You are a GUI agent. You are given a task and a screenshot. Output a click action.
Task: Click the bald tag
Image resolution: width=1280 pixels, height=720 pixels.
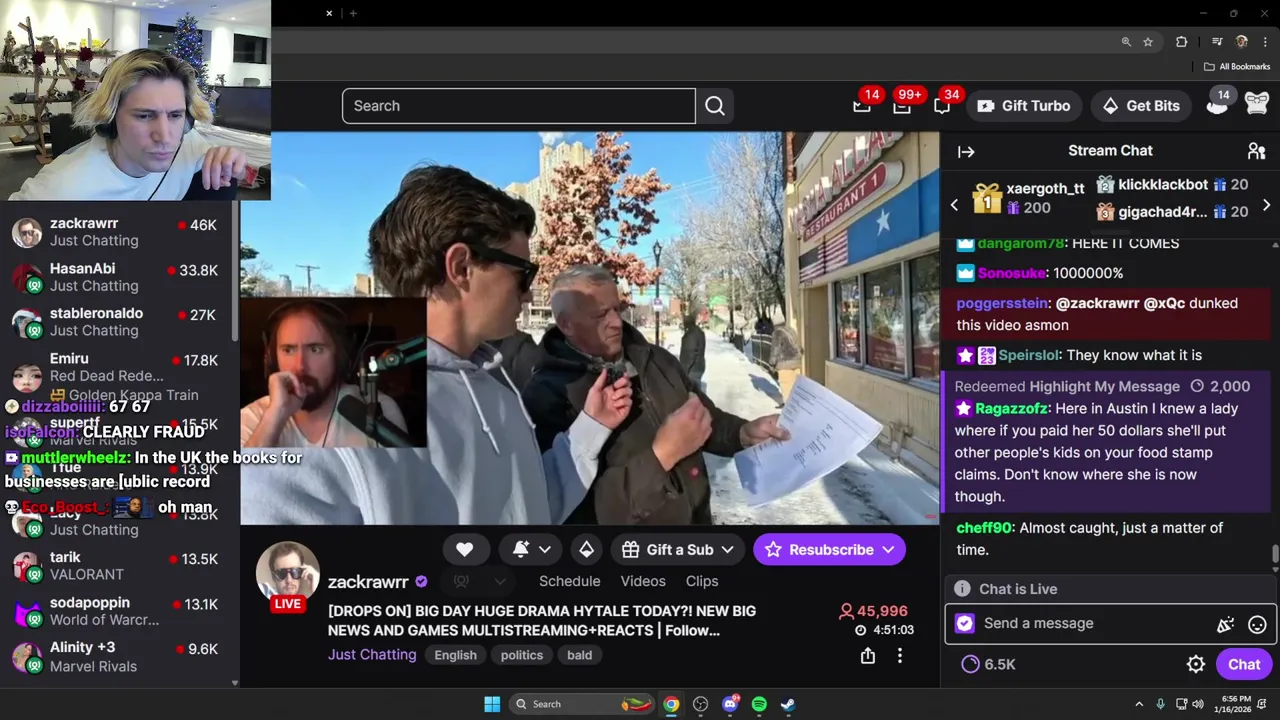(580, 655)
